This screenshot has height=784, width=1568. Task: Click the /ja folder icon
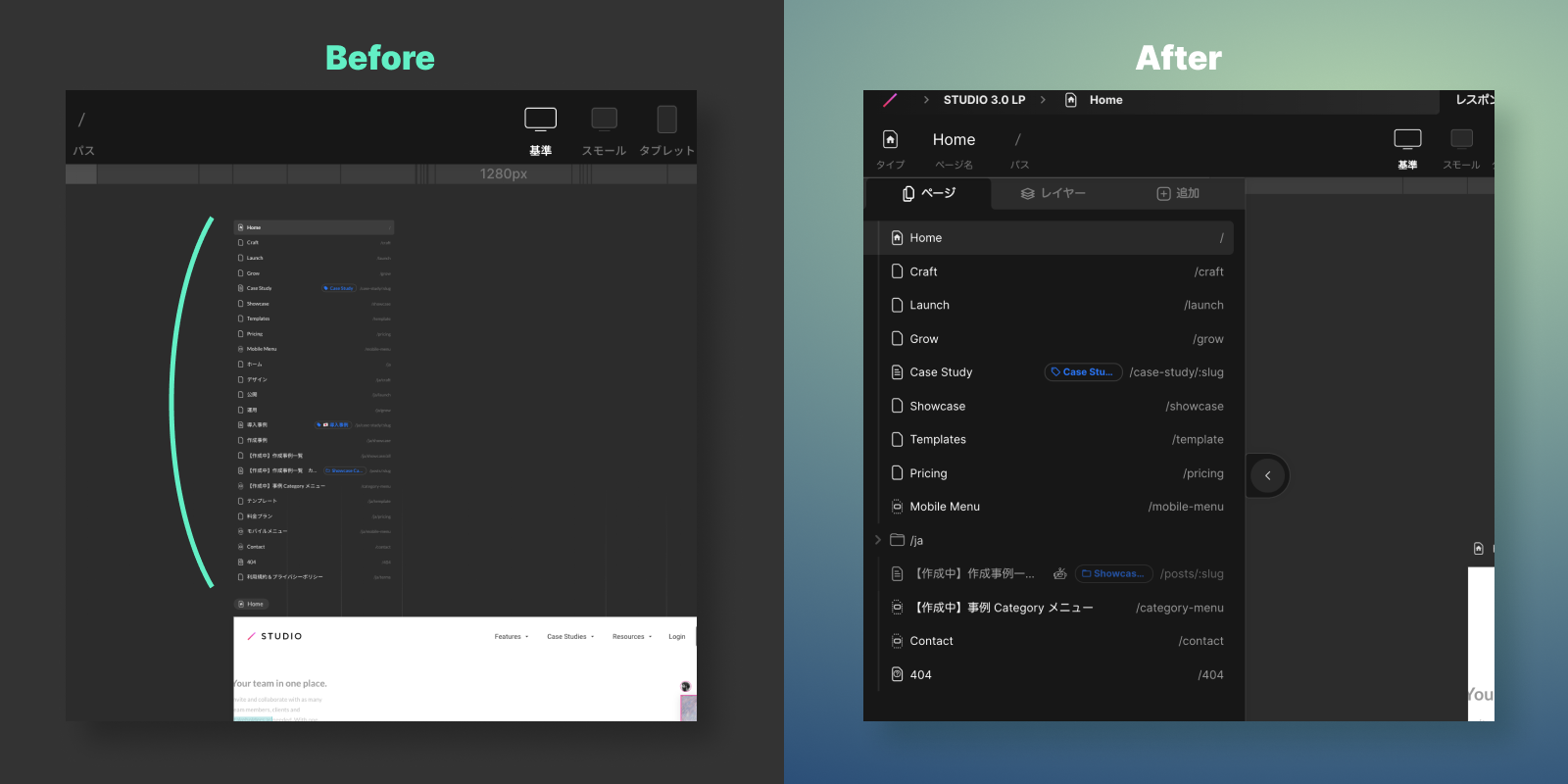pos(897,540)
